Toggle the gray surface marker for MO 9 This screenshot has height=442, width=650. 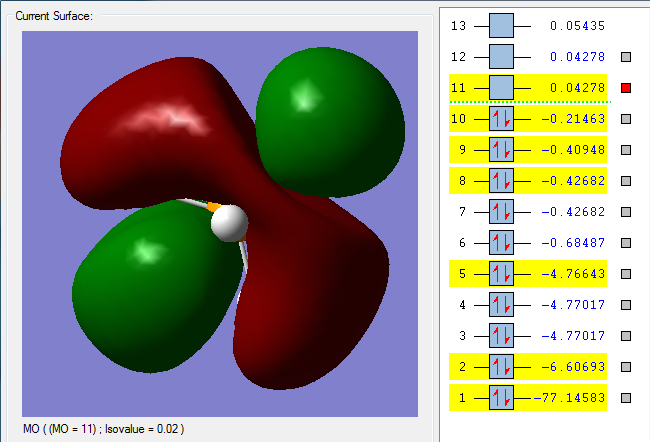(x=626, y=150)
